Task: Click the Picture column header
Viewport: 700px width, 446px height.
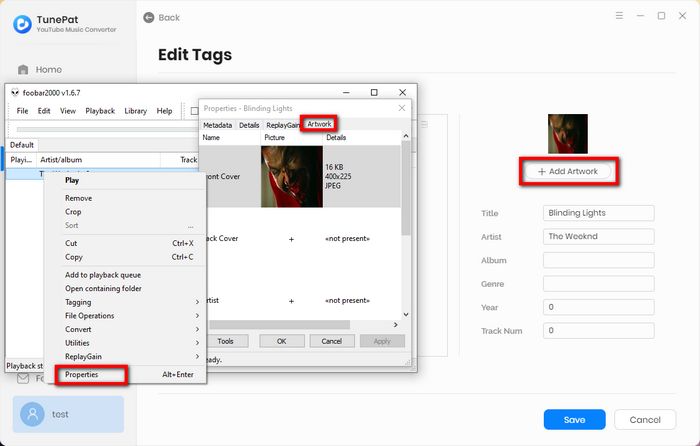Action: click(x=292, y=138)
